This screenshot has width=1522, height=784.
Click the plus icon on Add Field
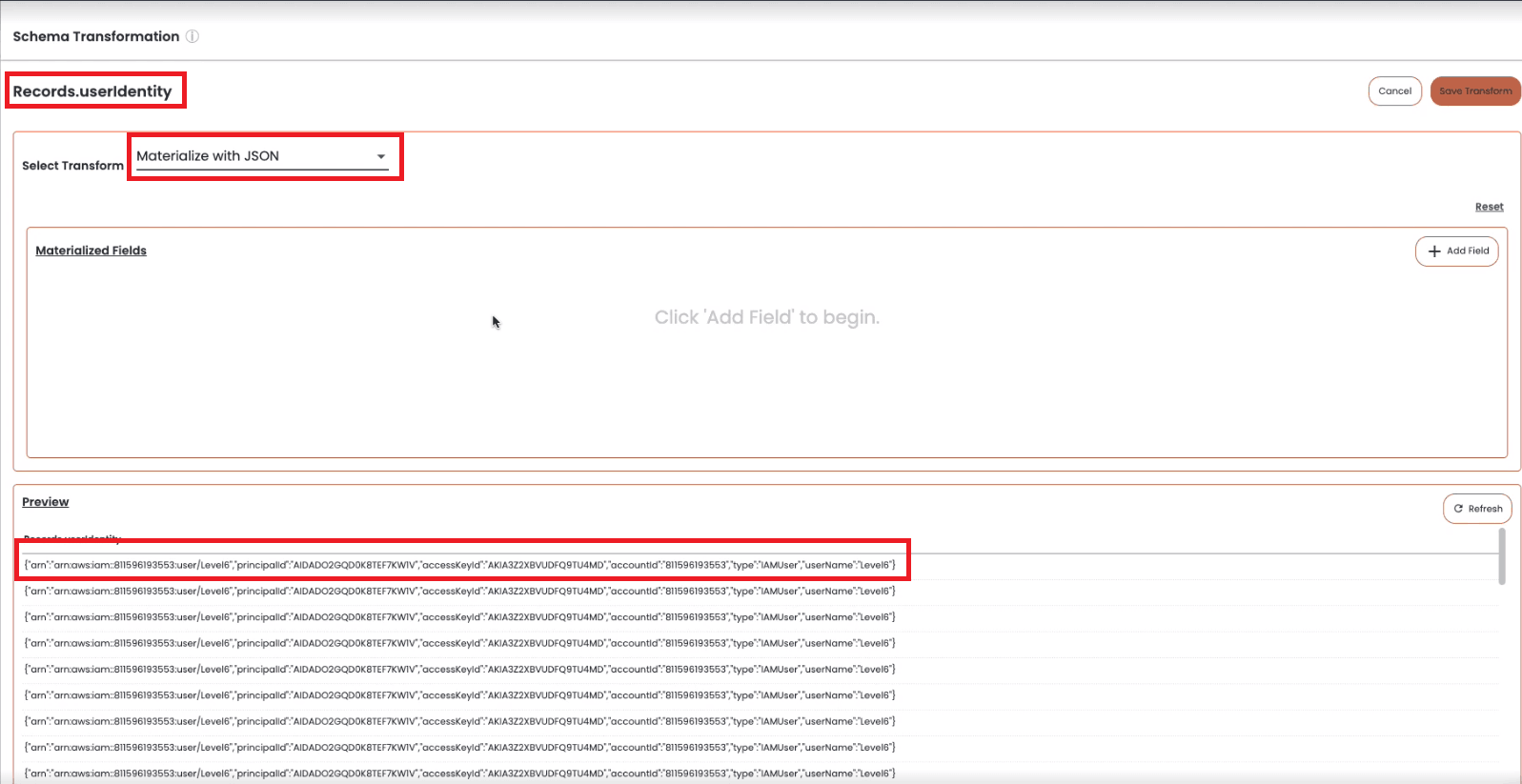click(1433, 251)
